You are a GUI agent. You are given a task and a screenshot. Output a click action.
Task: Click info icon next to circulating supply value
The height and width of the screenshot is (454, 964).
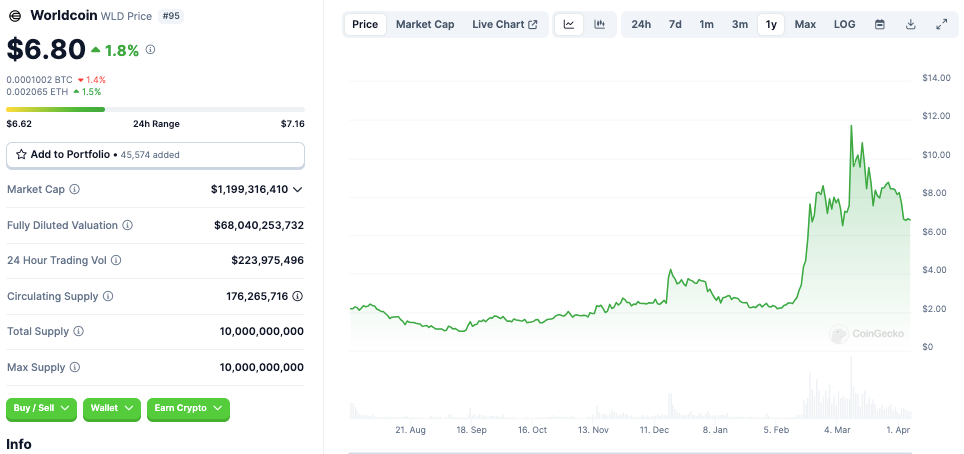[298, 296]
